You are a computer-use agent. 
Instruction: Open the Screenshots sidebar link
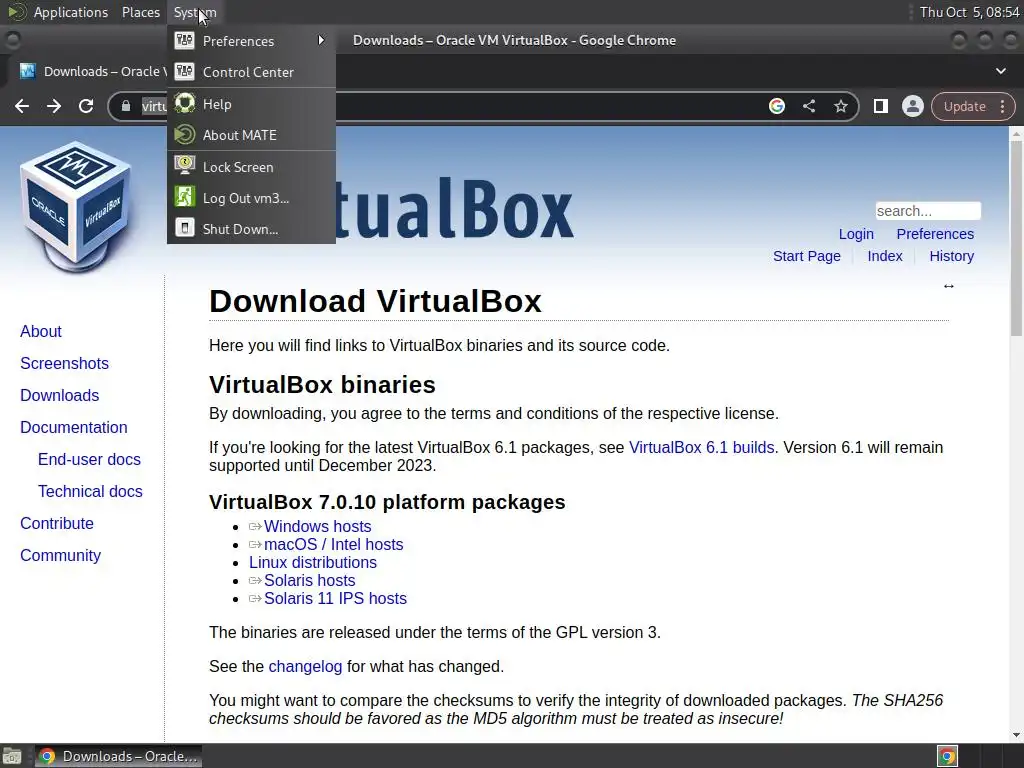tap(65, 363)
